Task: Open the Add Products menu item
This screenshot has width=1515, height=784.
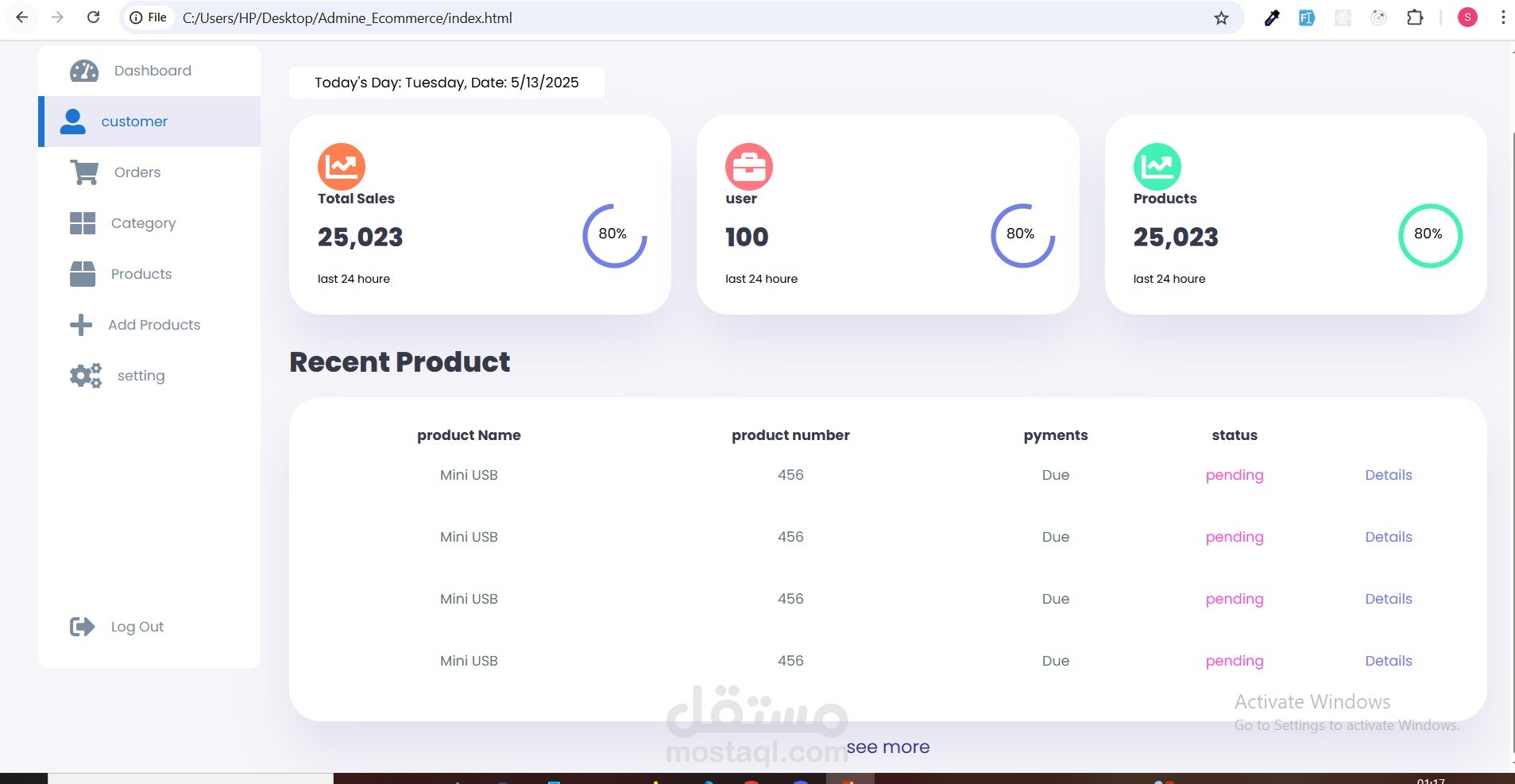Action: [149, 325]
